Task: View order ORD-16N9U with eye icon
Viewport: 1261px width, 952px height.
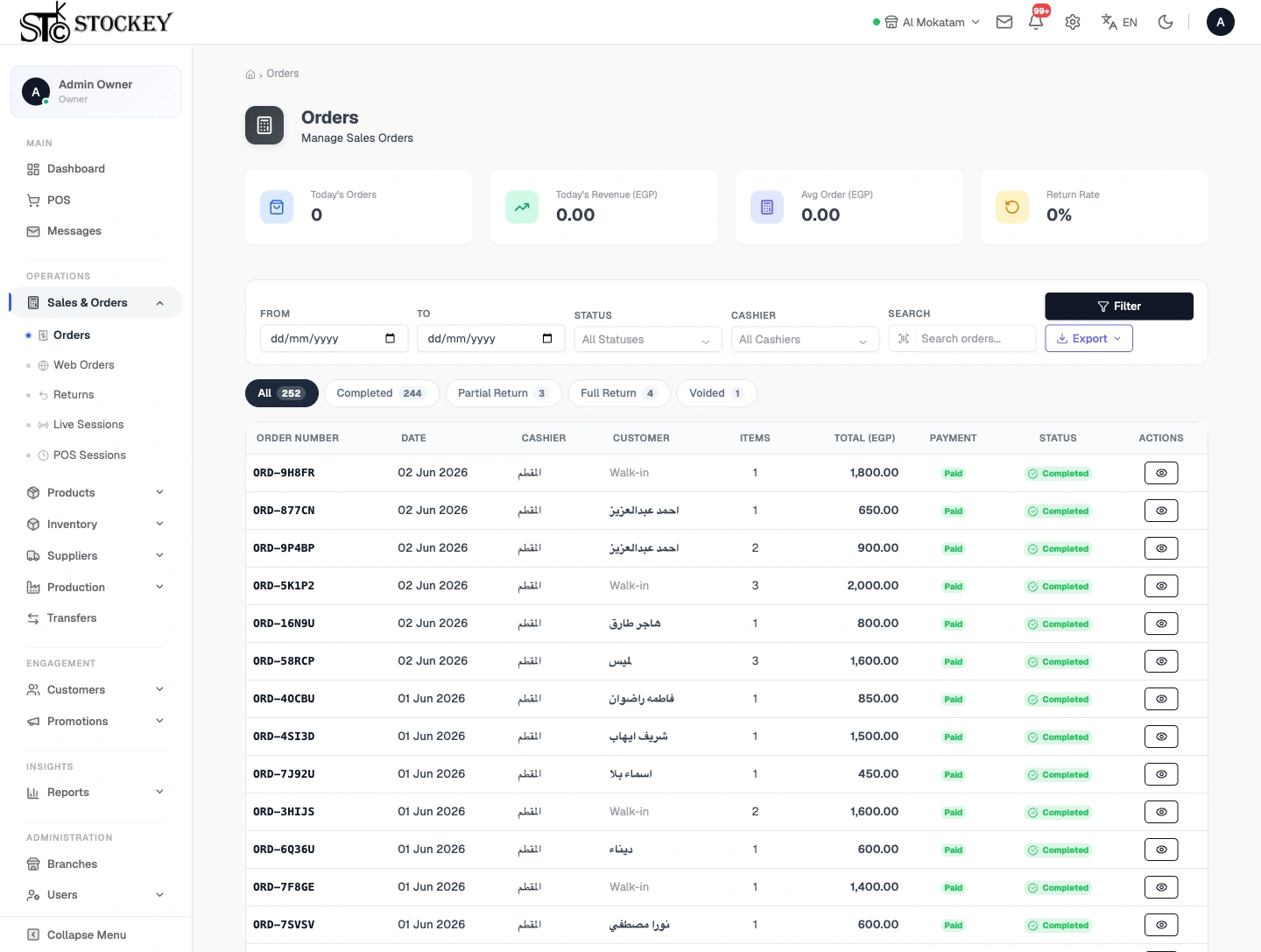Action: 1161,624
